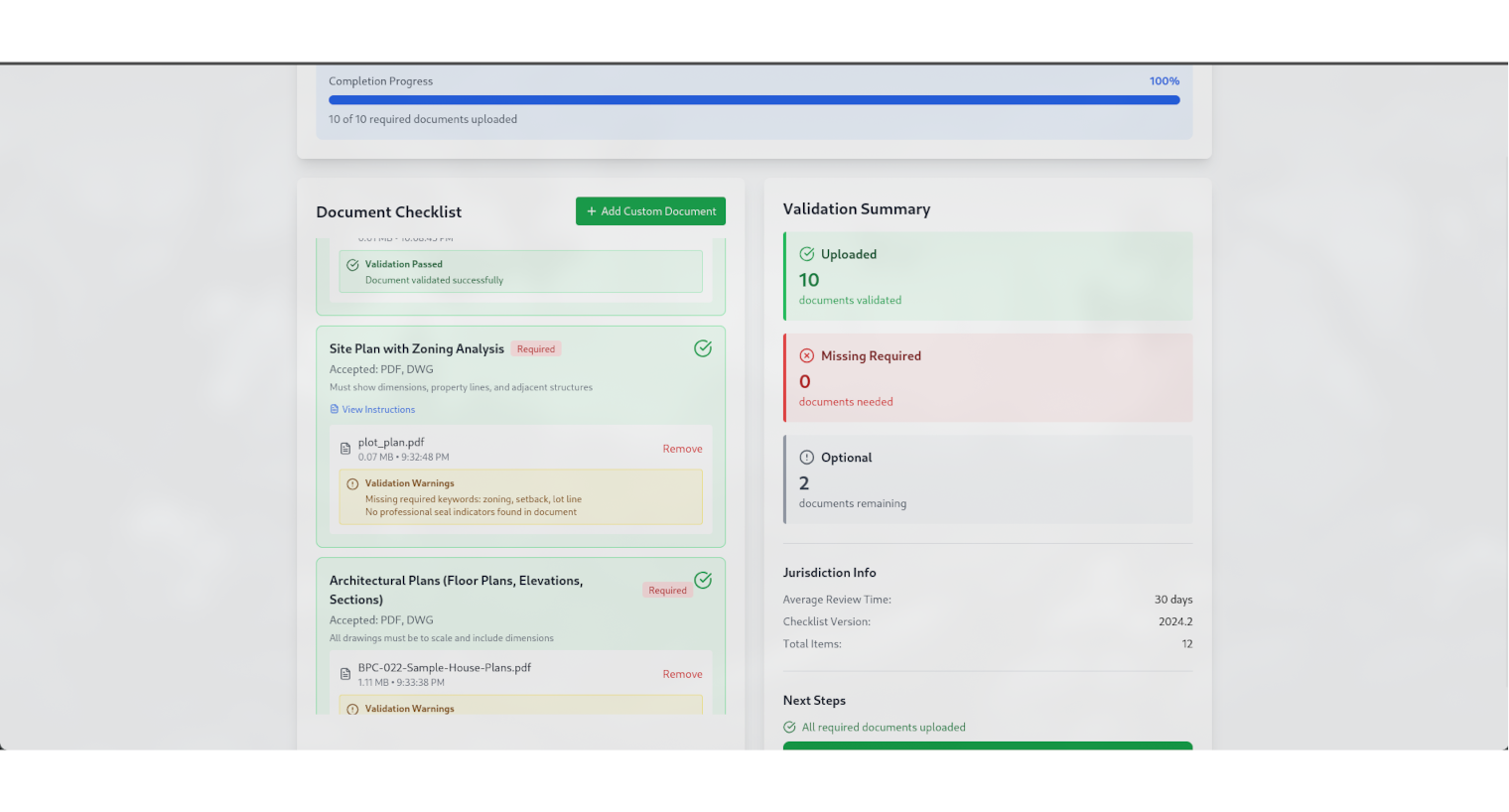This screenshot has height=812, width=1509.
Task: Click the Add Custom Document button
Action: pos(650,211)
